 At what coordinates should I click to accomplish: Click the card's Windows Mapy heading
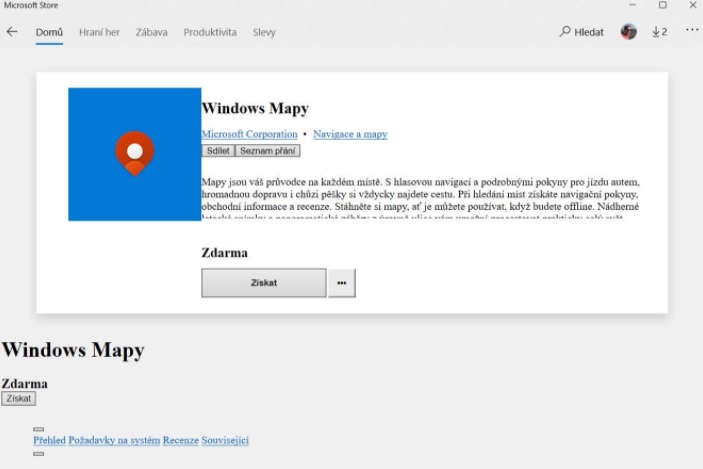(255, 109)
